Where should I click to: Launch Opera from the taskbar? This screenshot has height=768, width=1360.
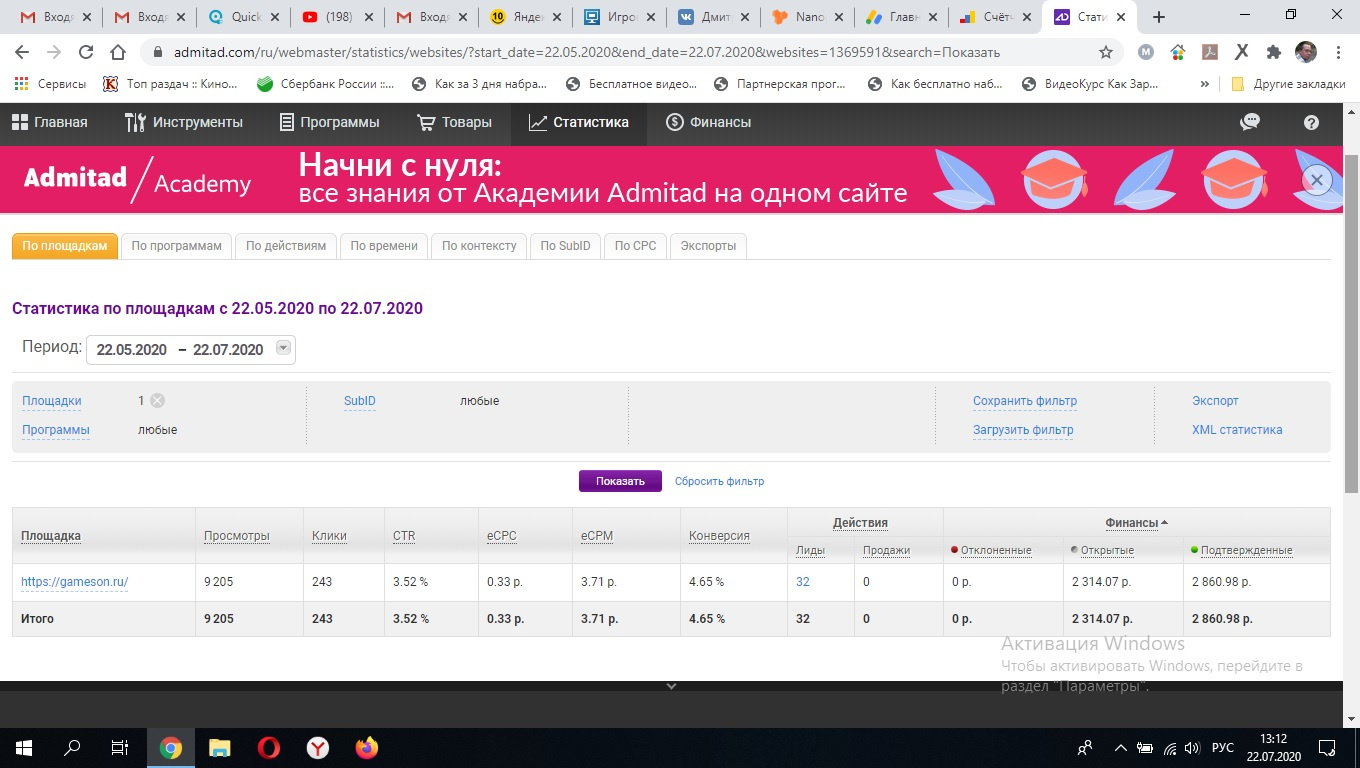268,747
